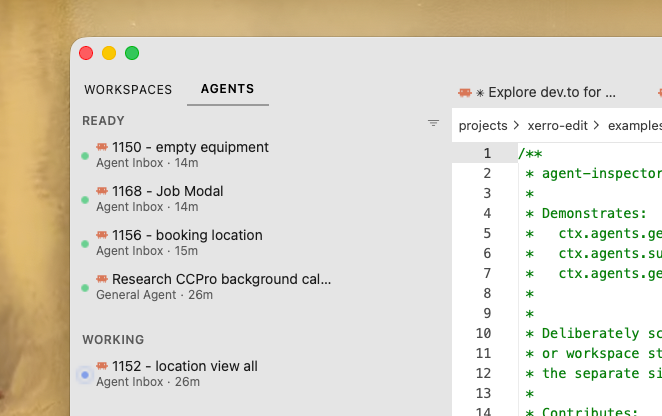Open the filter icon beside READY

pos(433,123)
